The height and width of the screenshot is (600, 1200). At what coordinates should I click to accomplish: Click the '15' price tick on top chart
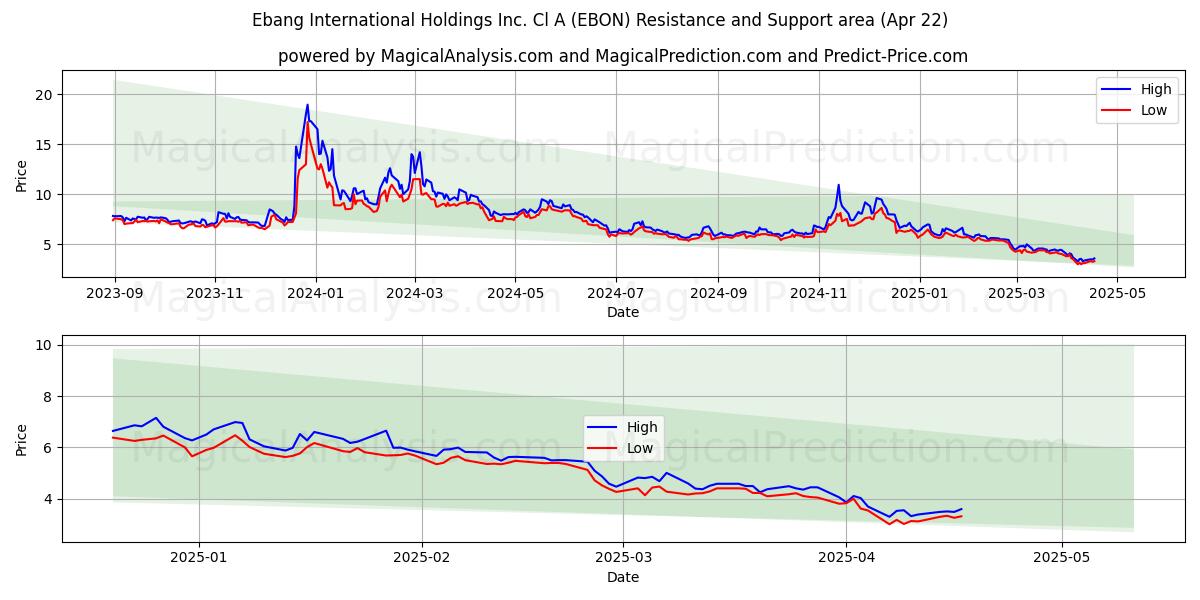45,144
